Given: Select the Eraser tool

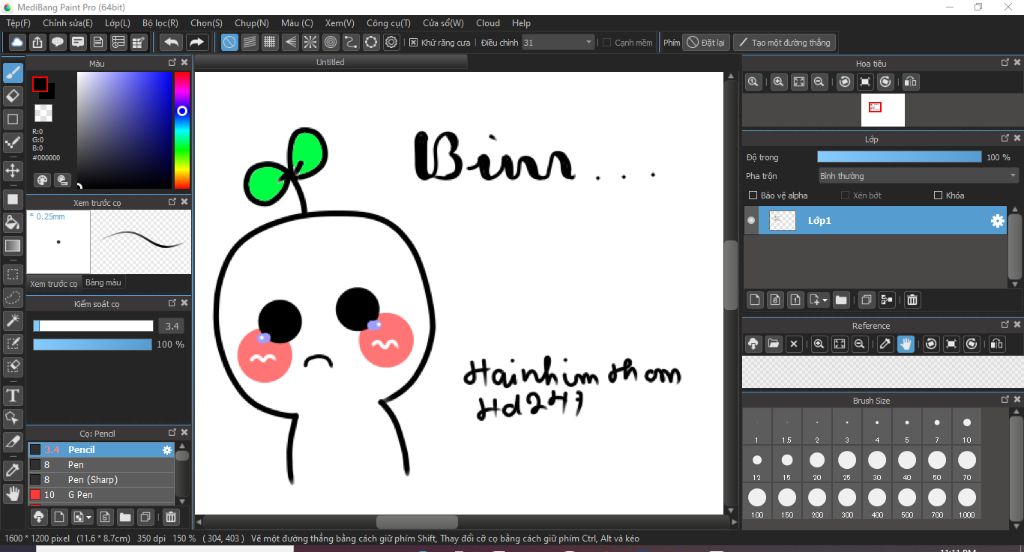Looking at the screenshot, I should point(12,96).
